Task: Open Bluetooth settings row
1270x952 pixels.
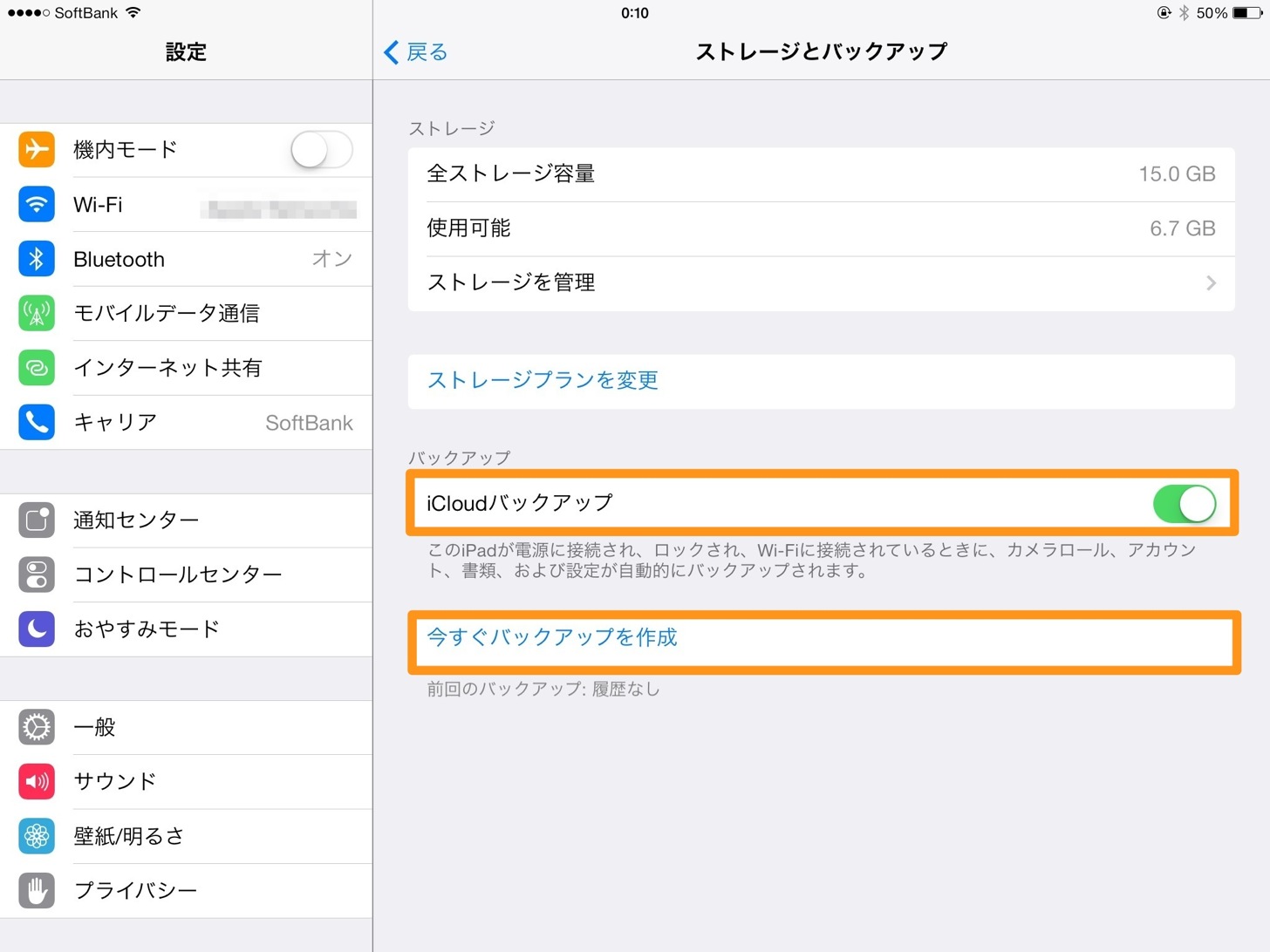Action: tap(186, 259)
